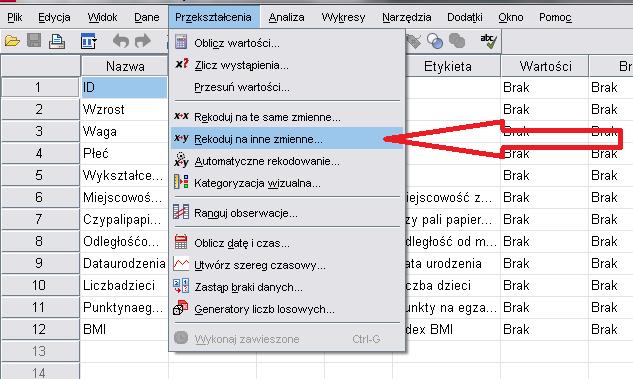Click the Punktynaeg... variable name cell
Viewport: 633px width, 379px height.
coord(124,307)
